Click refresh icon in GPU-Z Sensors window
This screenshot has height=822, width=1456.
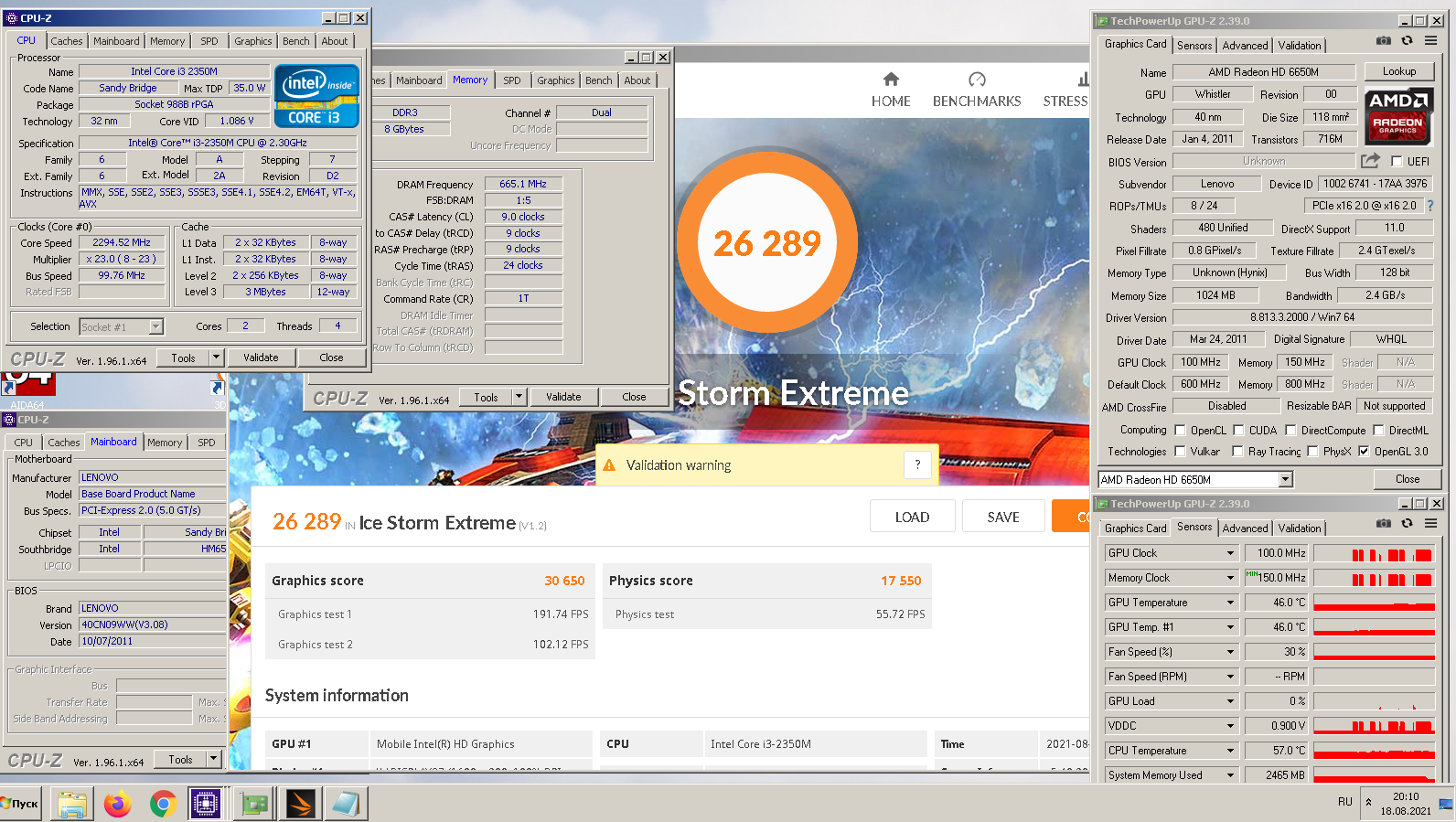tap(1407, 523)
